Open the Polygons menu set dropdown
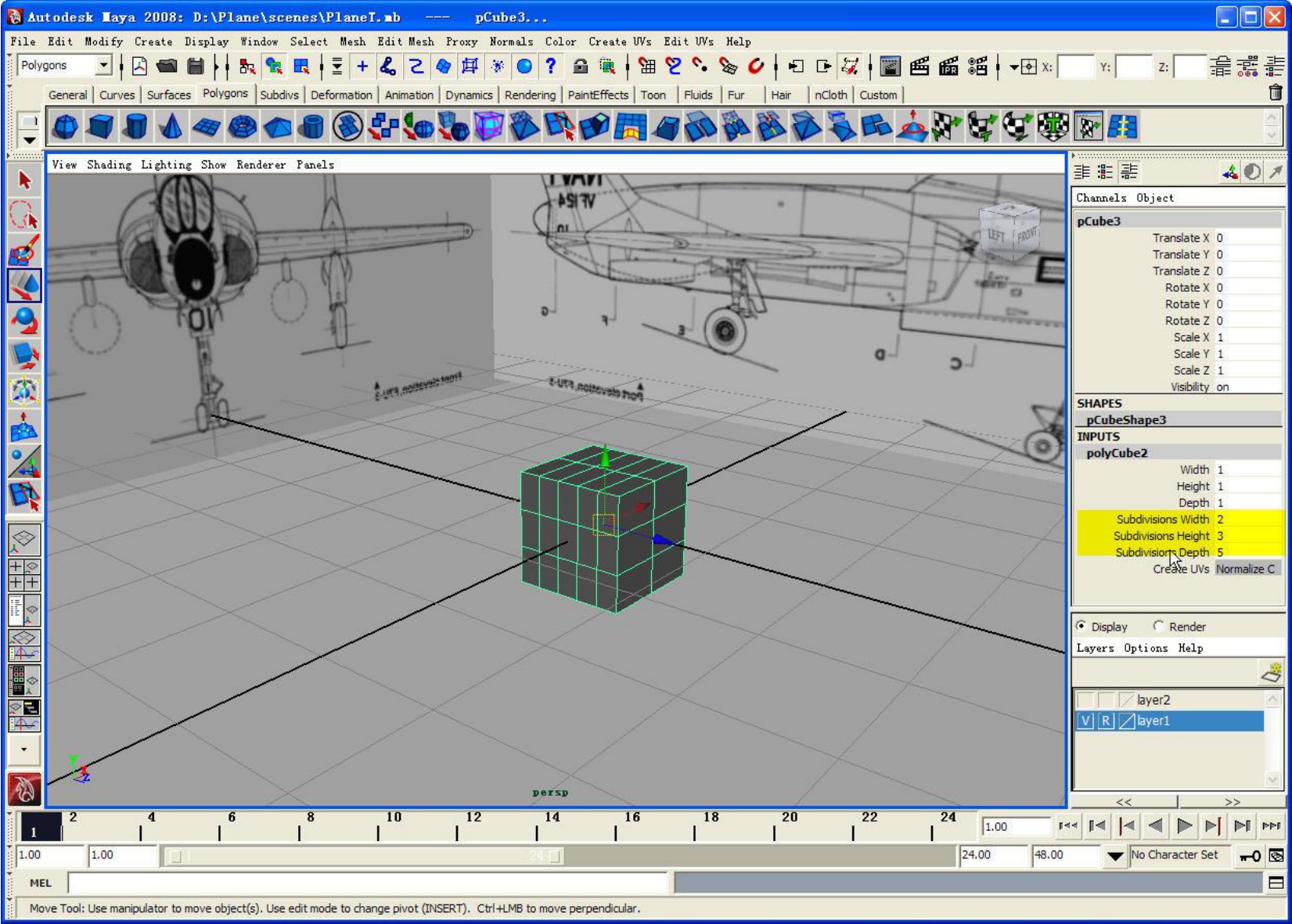The height and width of the screenshot is (924, 1292). 103,66
